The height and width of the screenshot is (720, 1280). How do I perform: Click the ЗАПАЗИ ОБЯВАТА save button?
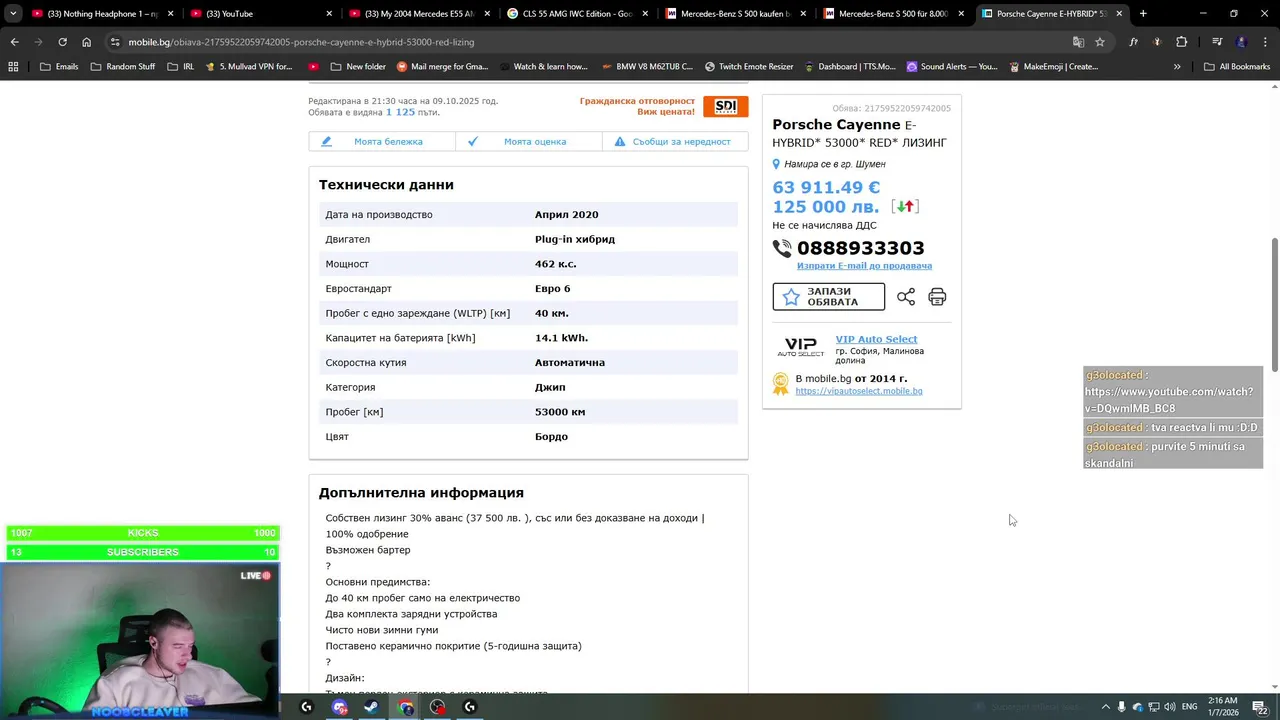pos(828,297)
